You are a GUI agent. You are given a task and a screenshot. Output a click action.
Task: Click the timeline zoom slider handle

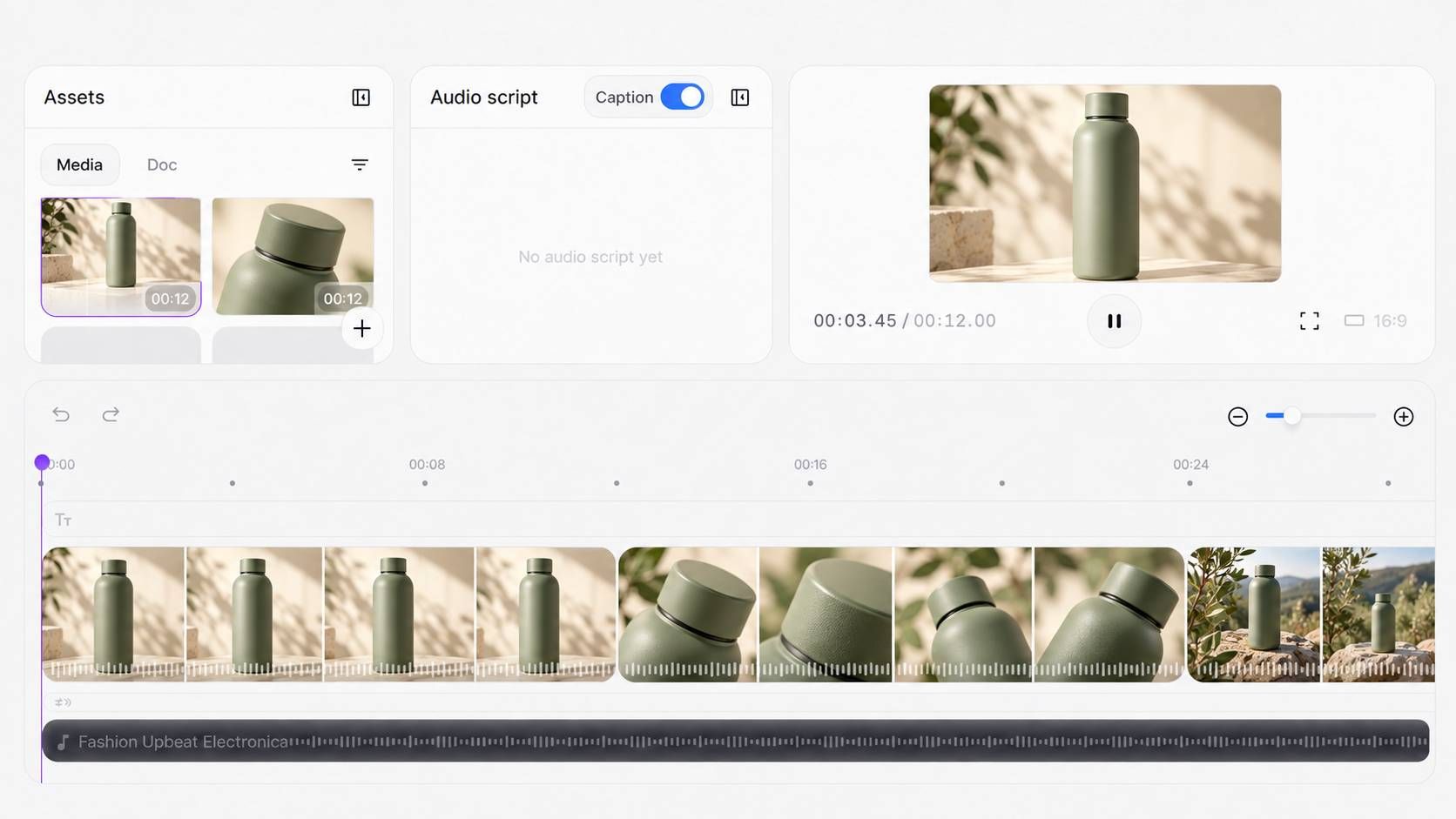1292,416
